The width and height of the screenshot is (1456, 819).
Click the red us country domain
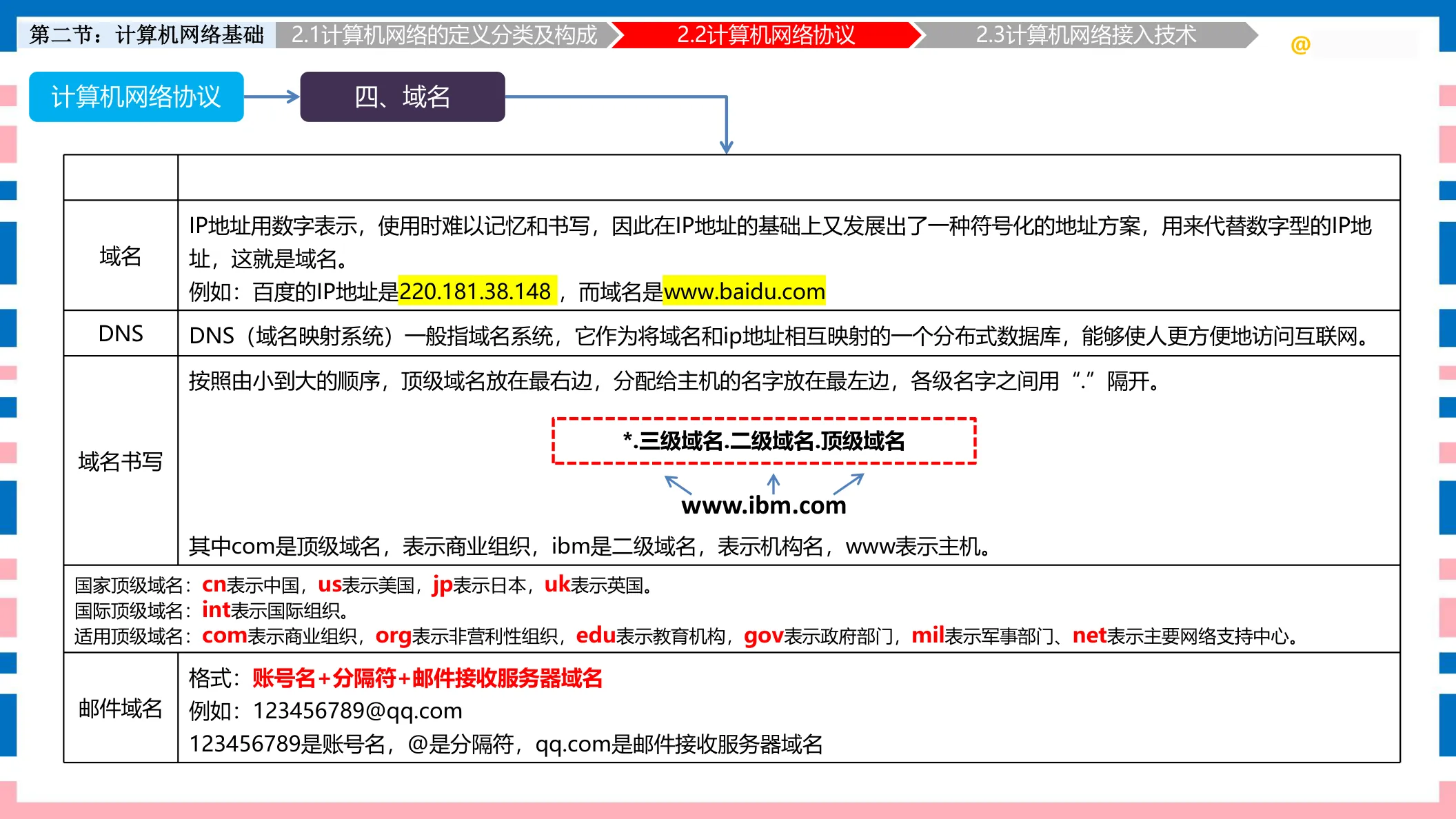point(330,585)
